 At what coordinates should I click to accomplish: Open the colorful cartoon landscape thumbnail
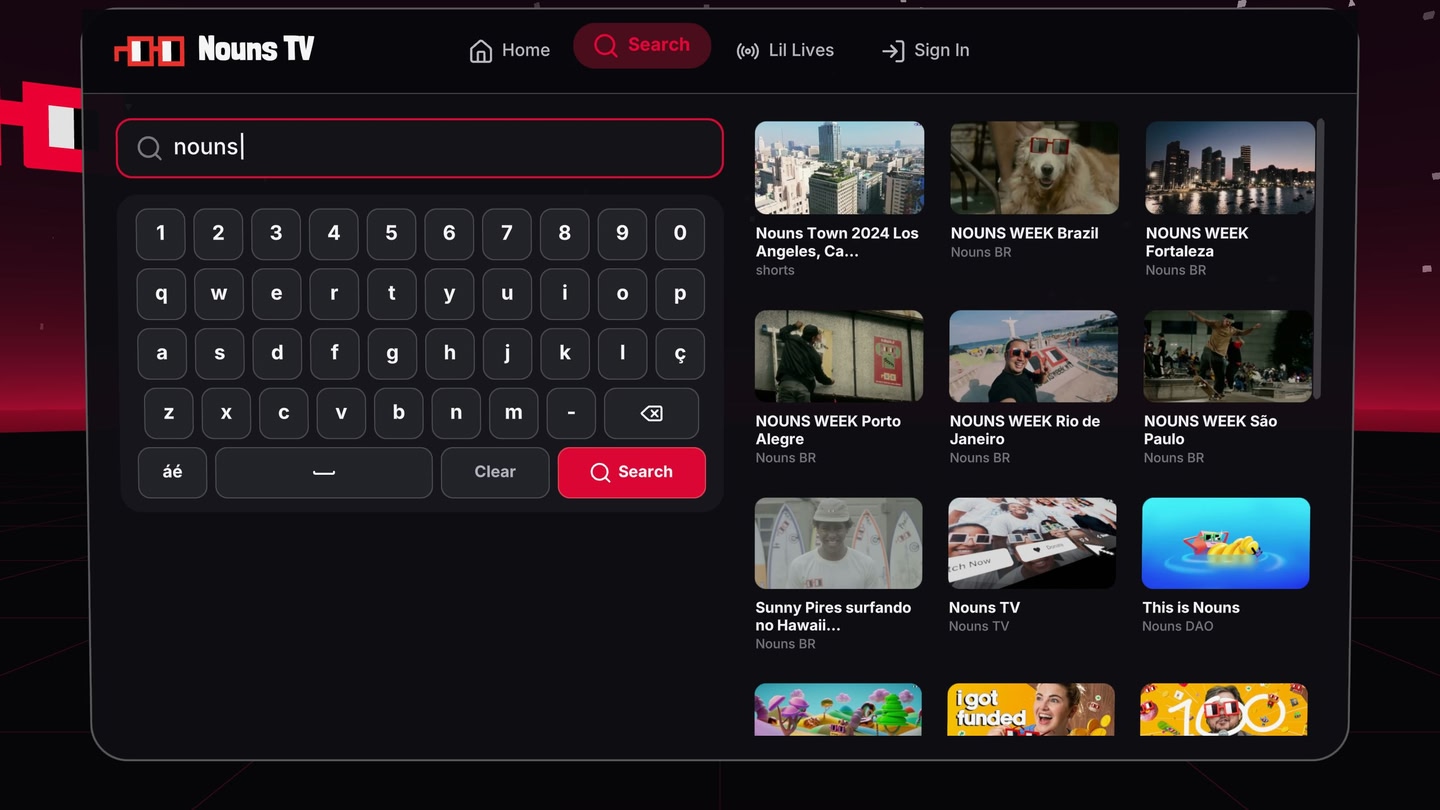click(x=838, y=709)
